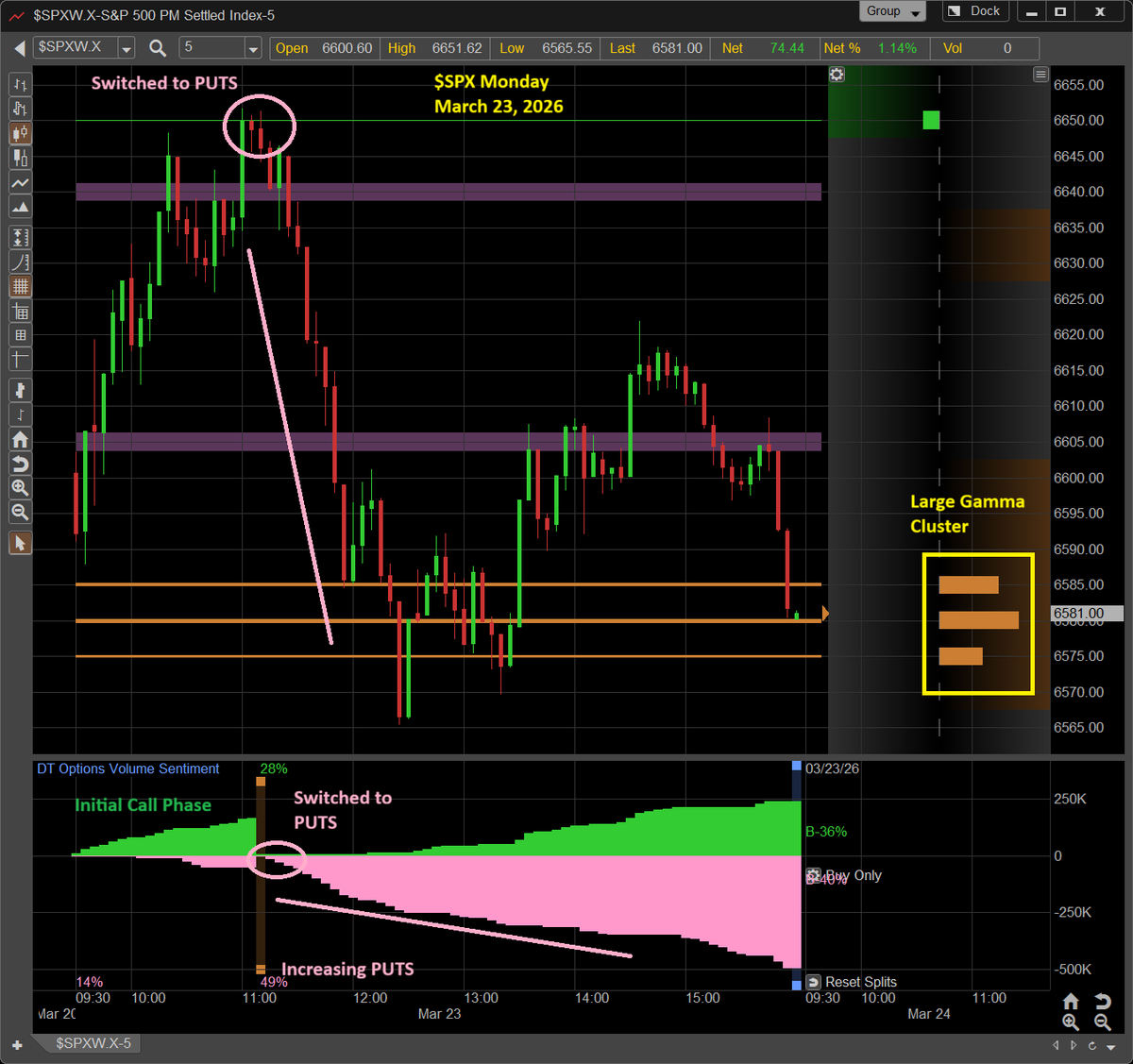Click top blue split handle in sentiment panel
1133x1064 pixels.
pos(796,766)
